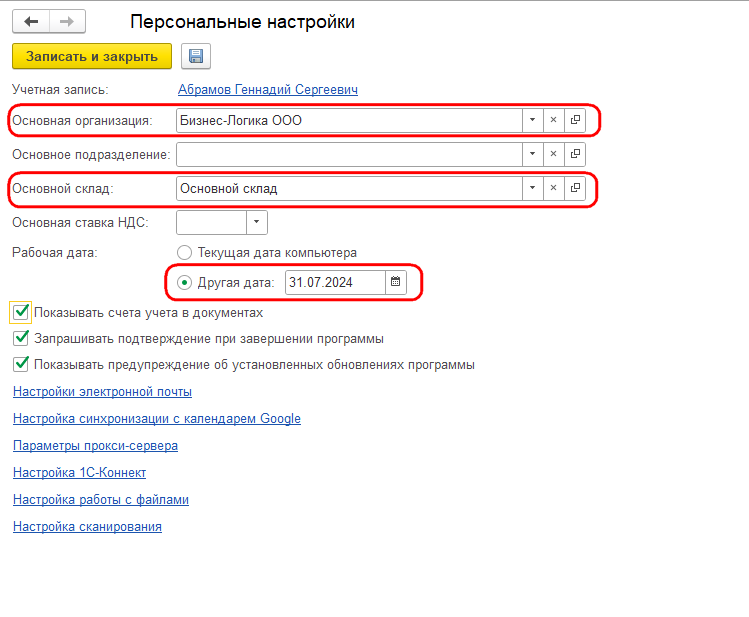
Task: Click the empty Основная ставка НДС field
Action: [x=212, y=222]
